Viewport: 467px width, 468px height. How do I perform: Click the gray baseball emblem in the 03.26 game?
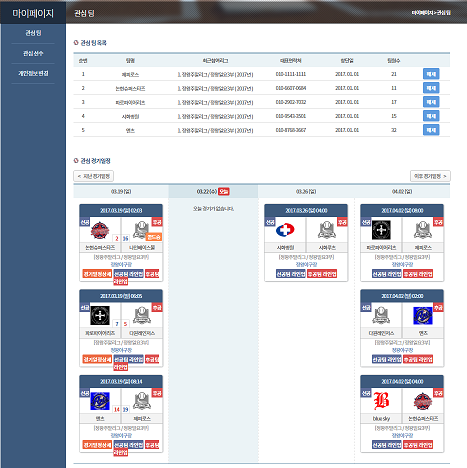pos(327,230)
